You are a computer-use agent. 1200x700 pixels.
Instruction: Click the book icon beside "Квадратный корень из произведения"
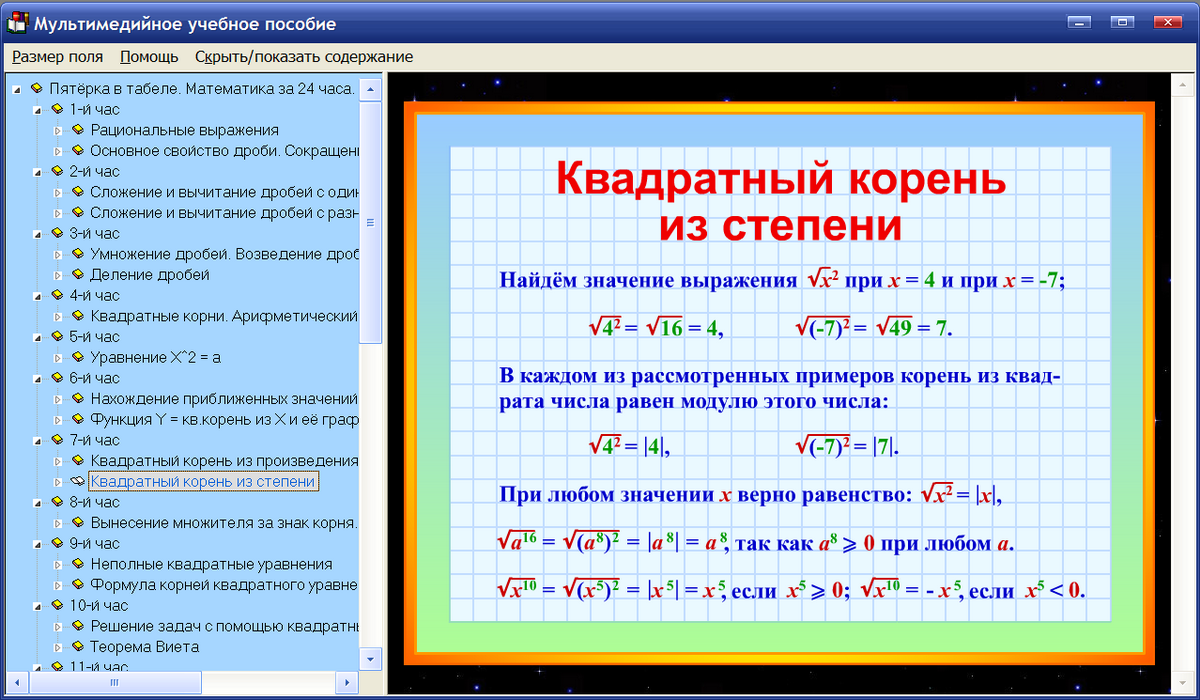(x=78, y=461)
